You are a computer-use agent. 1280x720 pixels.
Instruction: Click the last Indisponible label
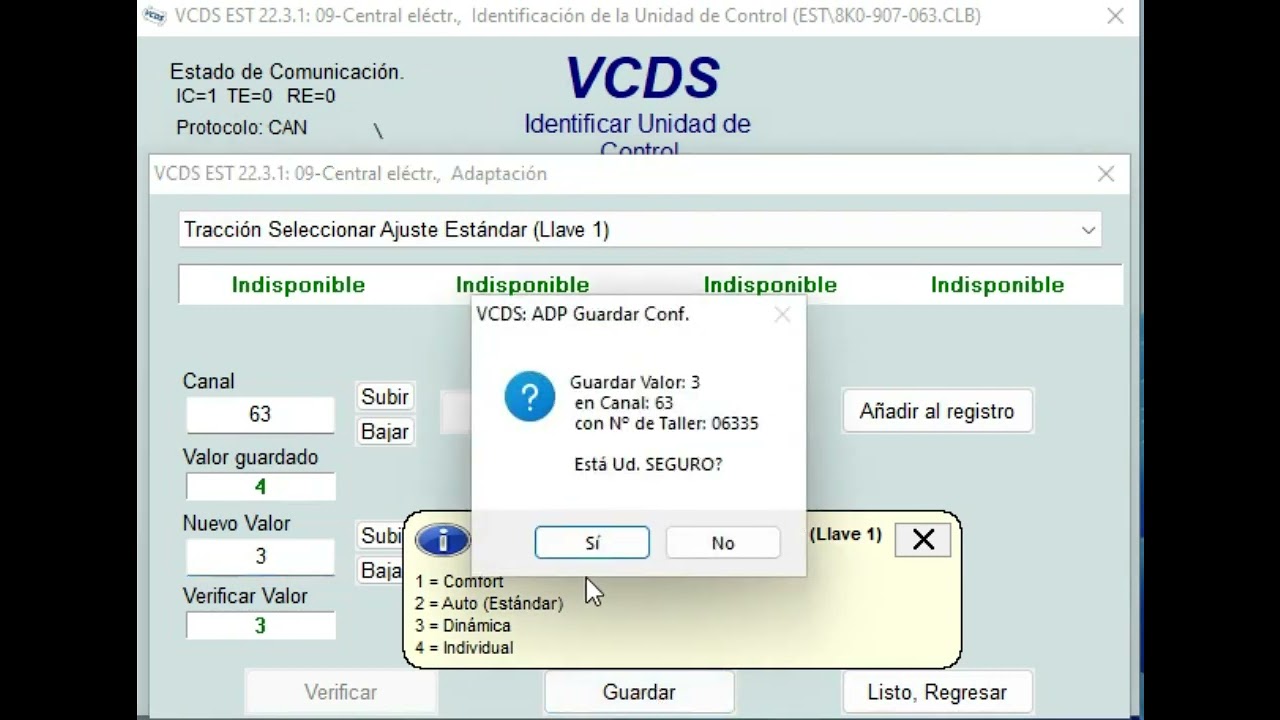(997, 285)
